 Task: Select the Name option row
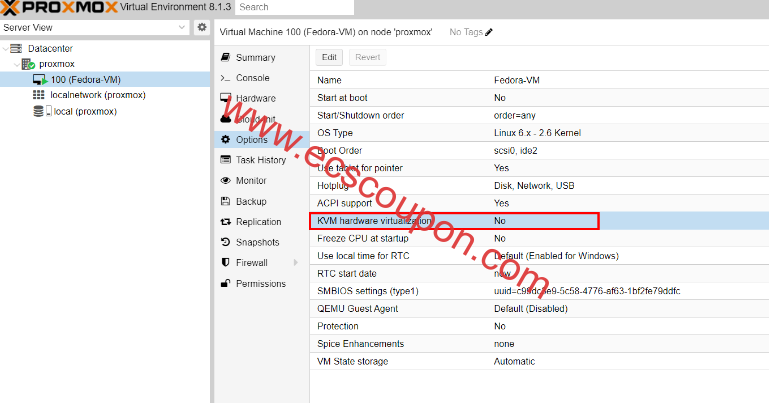coord(539,80)
